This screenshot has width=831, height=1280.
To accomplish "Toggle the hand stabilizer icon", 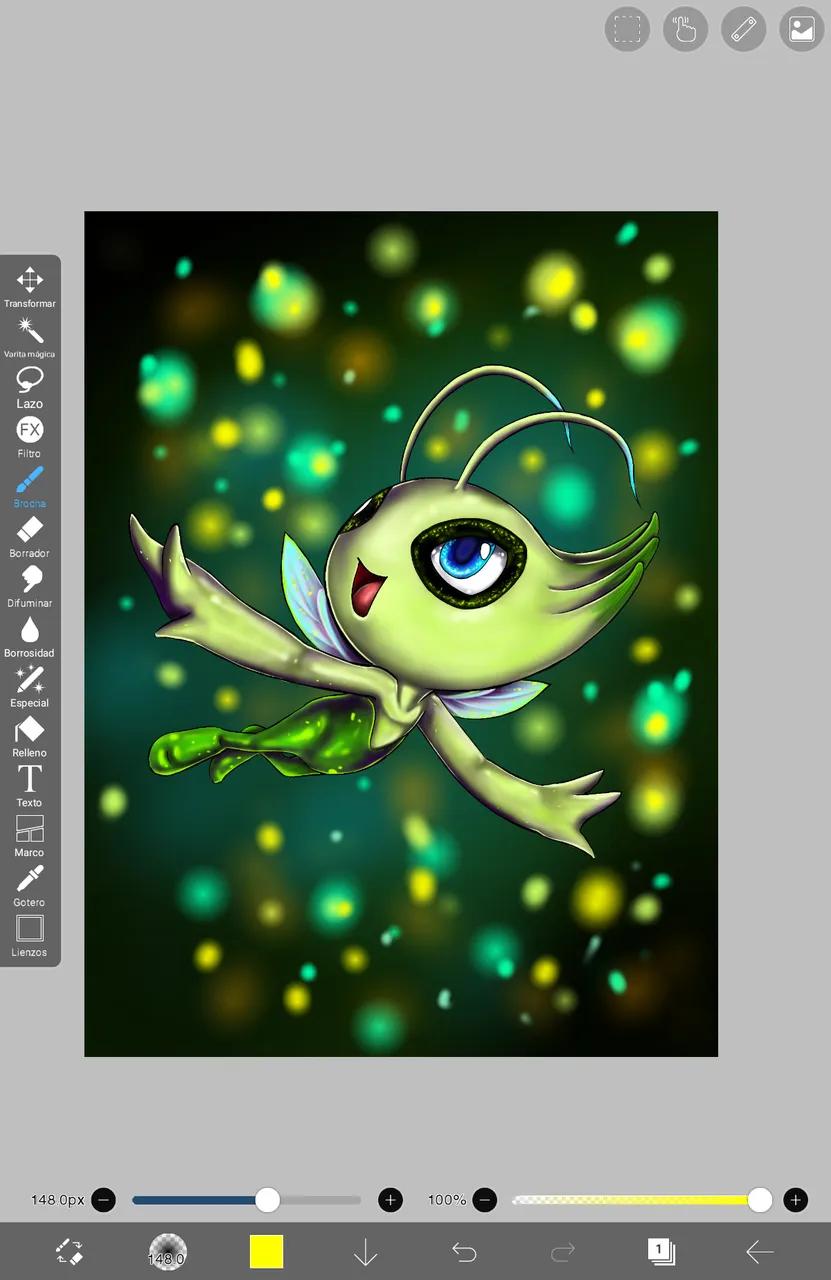I will coord(685,29).
